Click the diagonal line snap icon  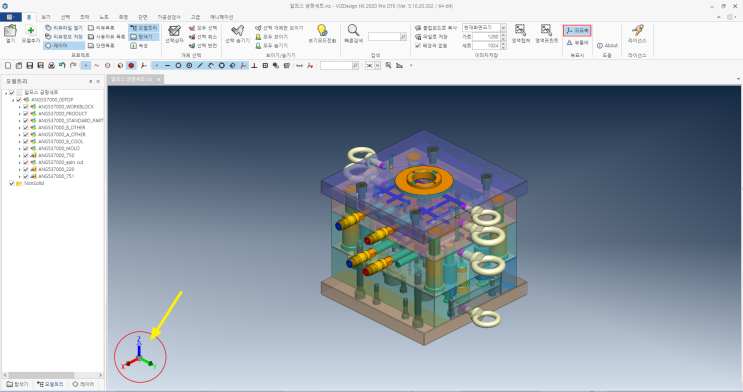coord(200,65)
